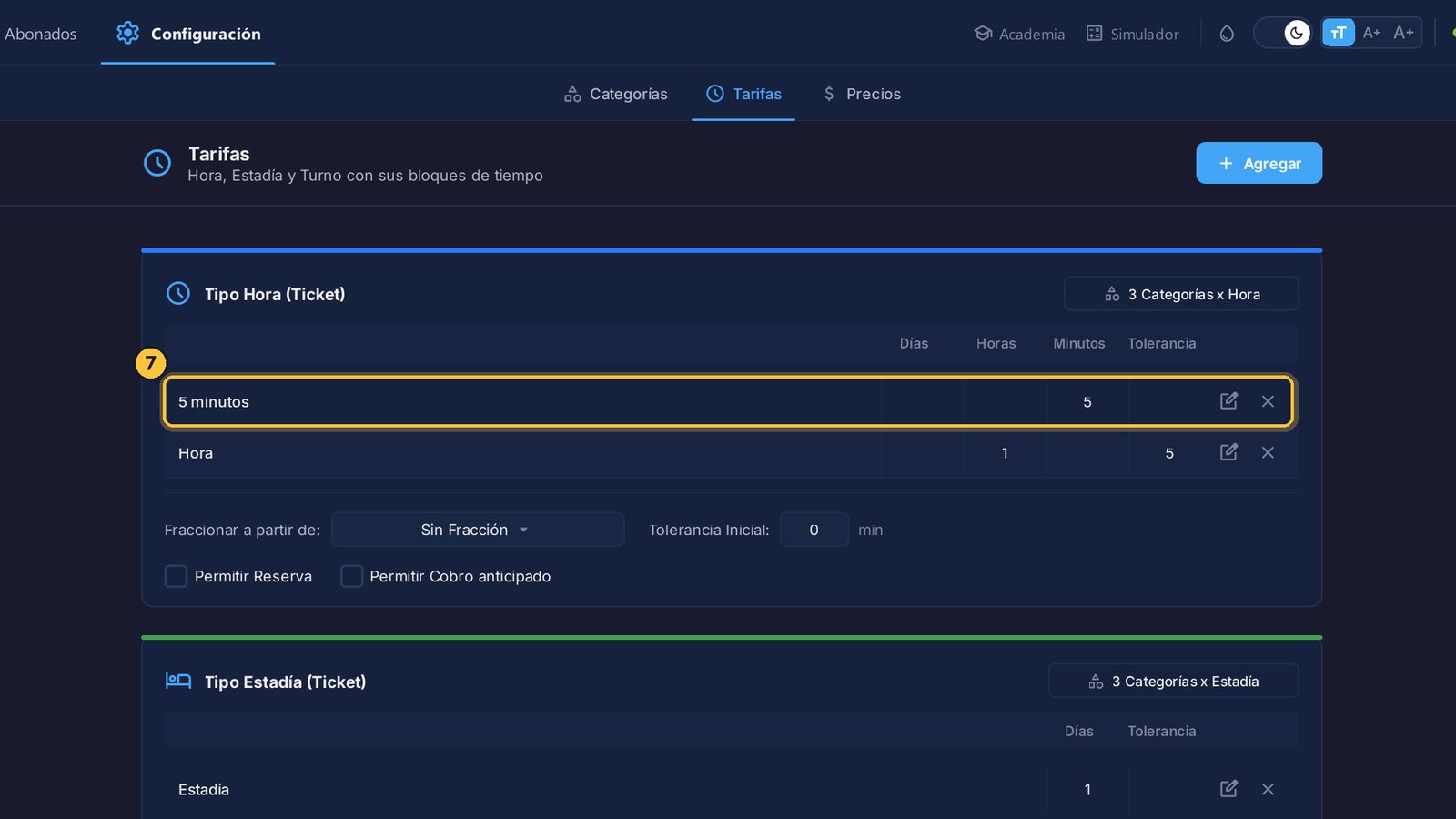The image size is (1456, 819).
Task: Open the Academia link
Action: 1019,34
